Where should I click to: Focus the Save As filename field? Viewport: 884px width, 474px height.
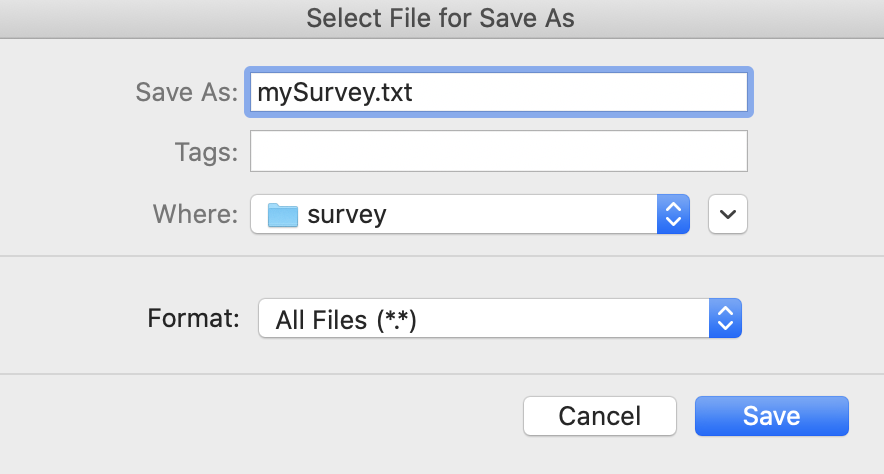[499, 92]
